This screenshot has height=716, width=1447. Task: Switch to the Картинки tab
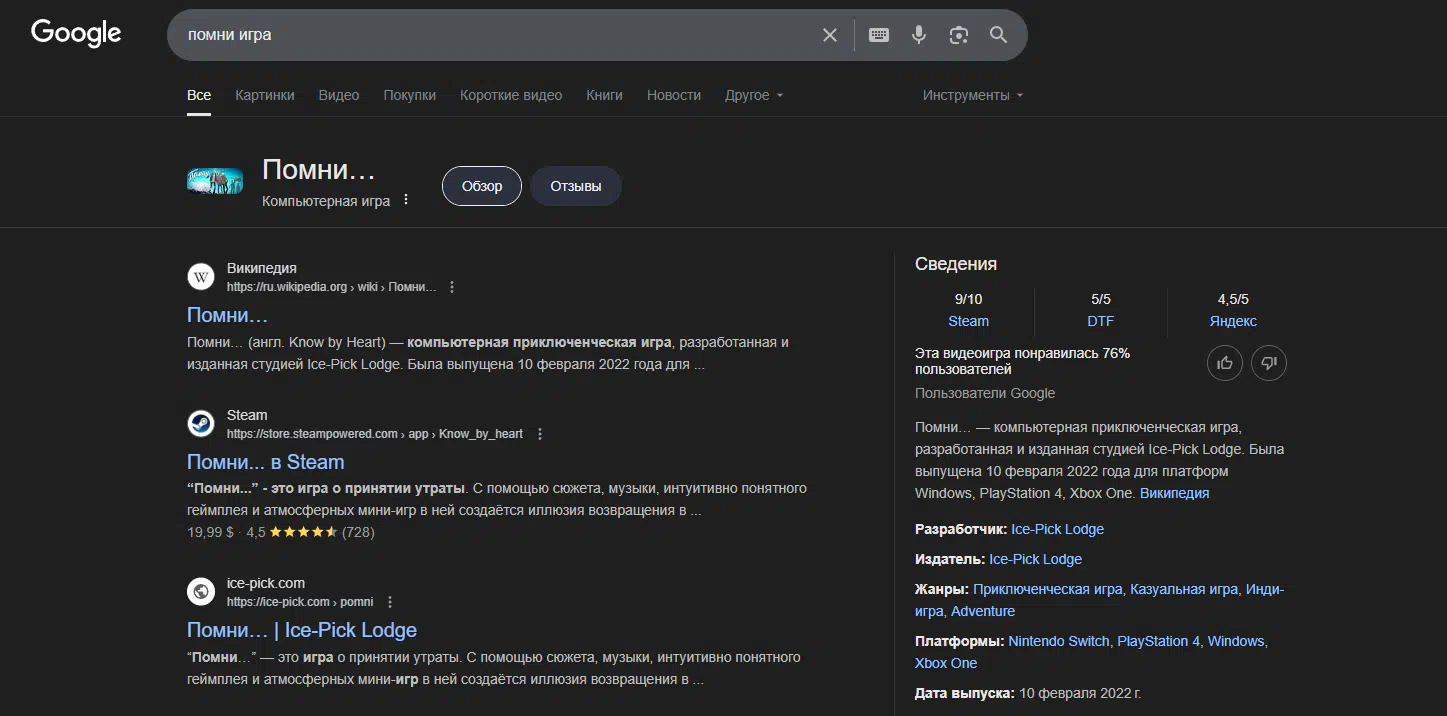(x=265, y=95)
